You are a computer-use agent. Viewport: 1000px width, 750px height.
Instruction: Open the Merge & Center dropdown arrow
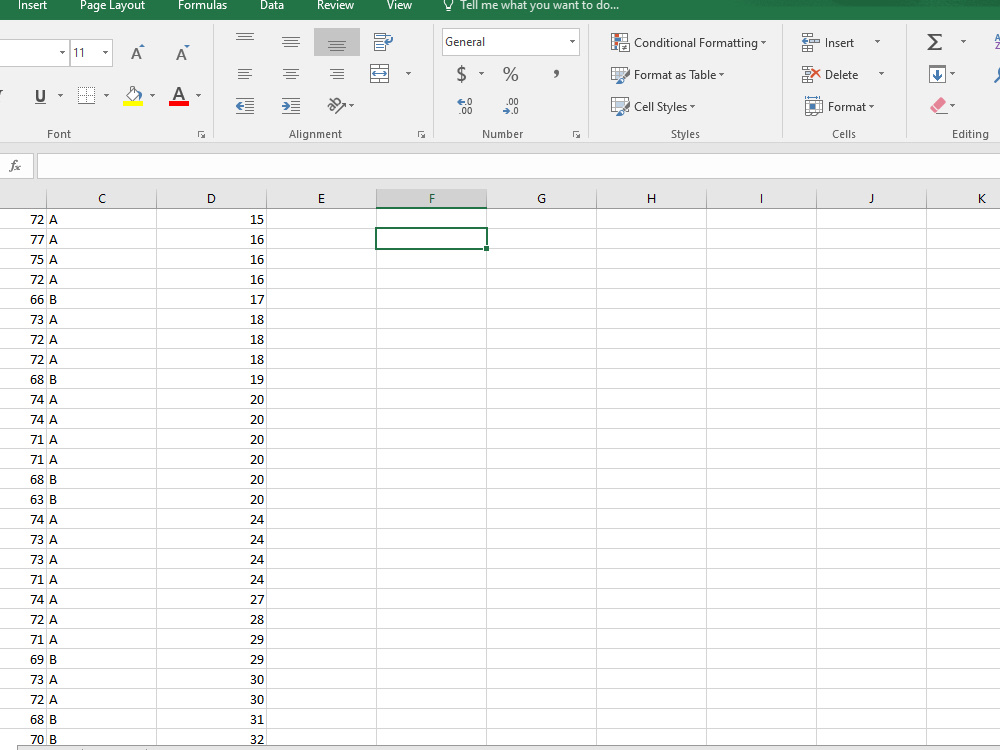coord(408,74)
